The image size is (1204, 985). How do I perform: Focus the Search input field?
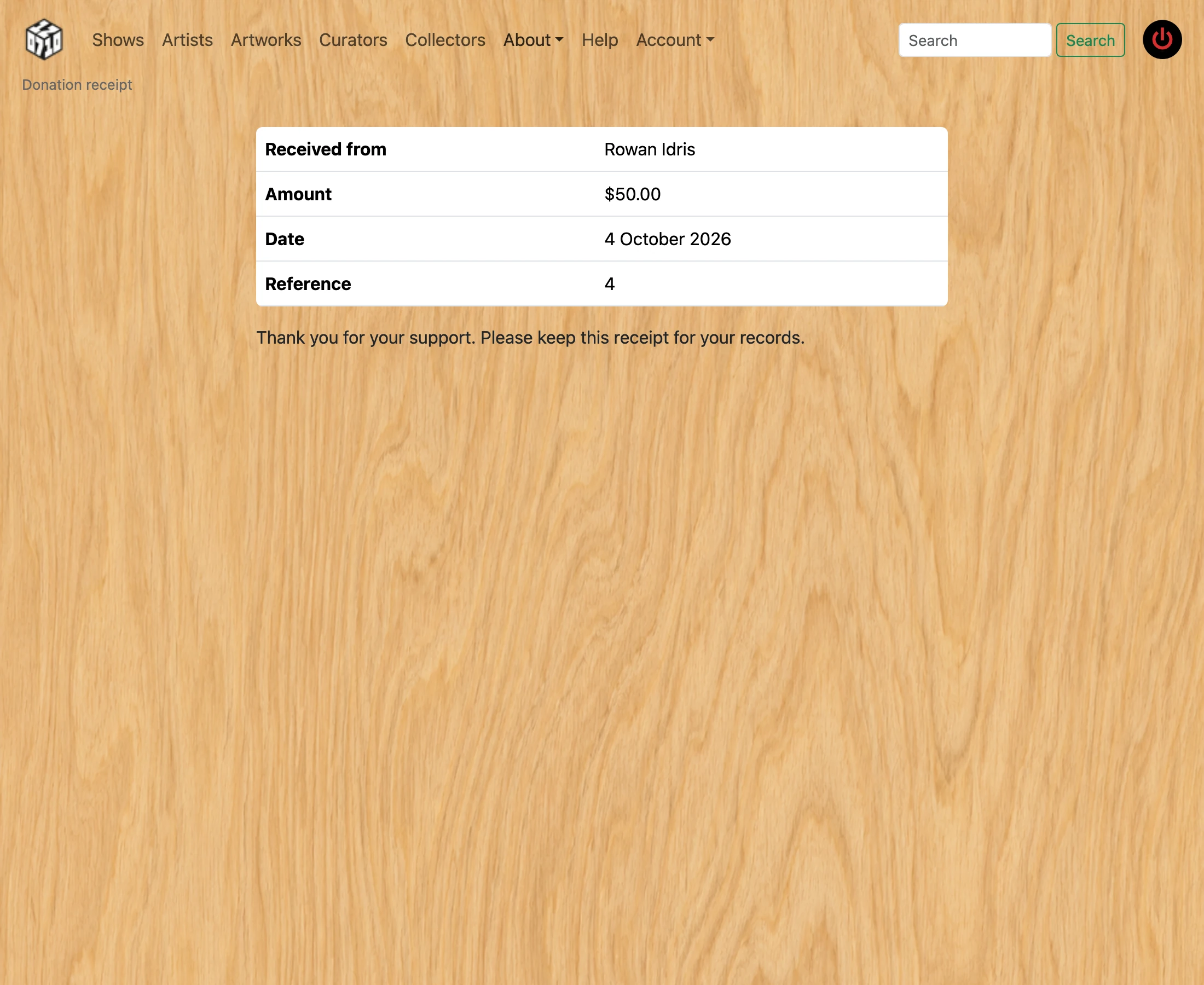[x=975, y=40]
